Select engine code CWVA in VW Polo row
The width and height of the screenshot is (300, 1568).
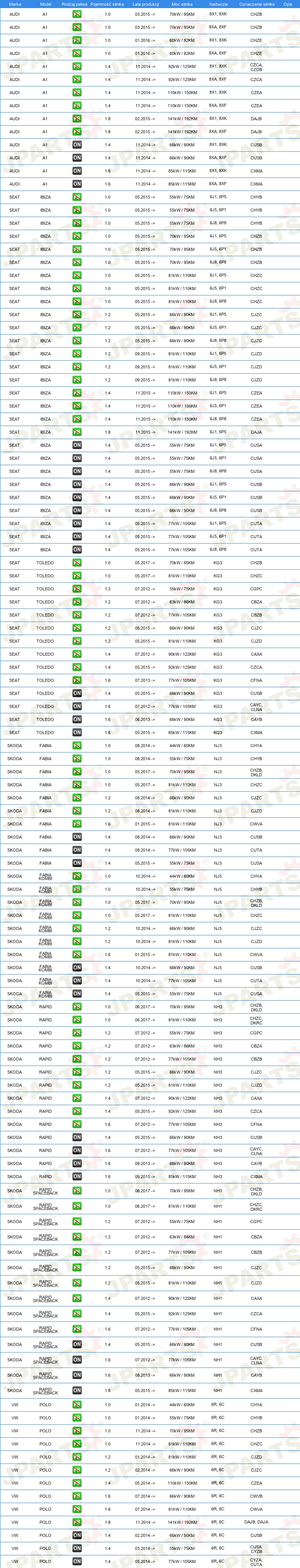pos(256,1510)
